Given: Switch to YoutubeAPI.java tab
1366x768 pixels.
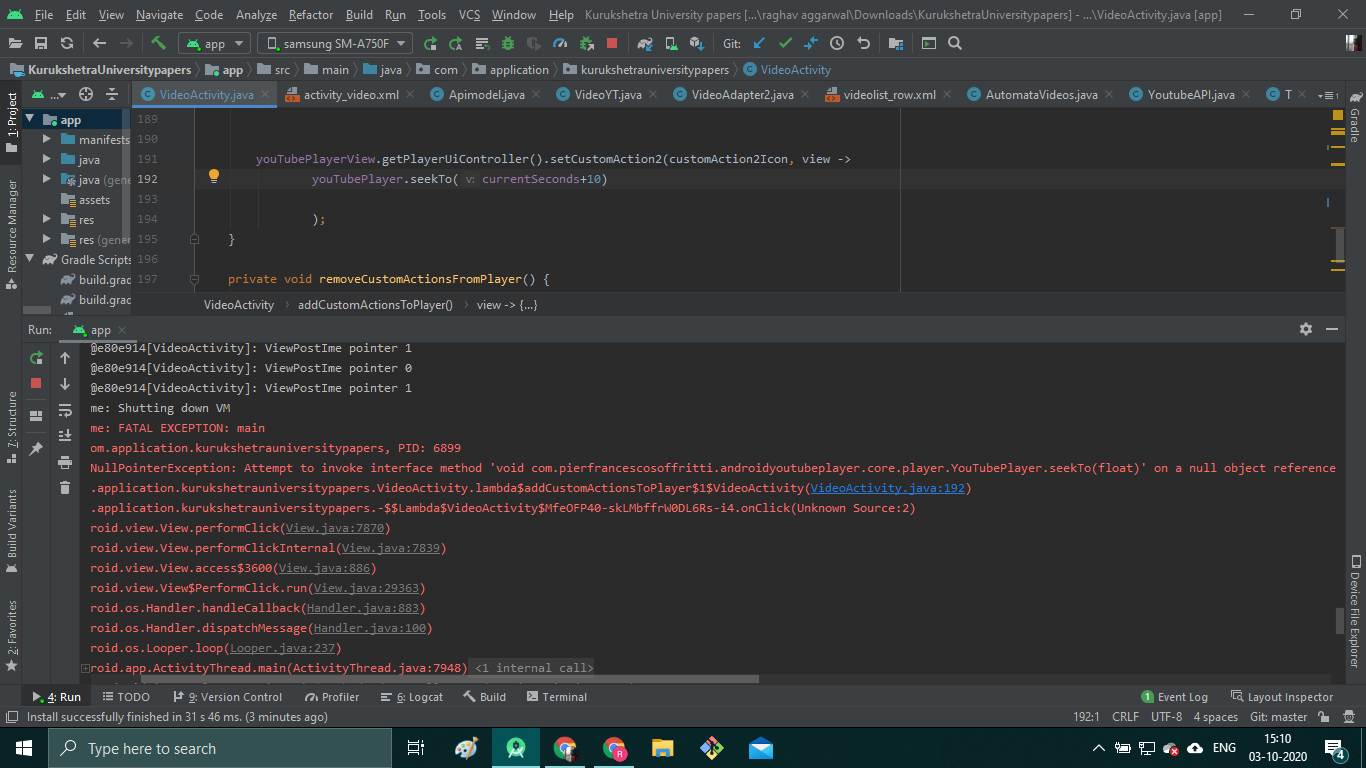Looking at the screenshot, I should click(x=1190, y=95).
